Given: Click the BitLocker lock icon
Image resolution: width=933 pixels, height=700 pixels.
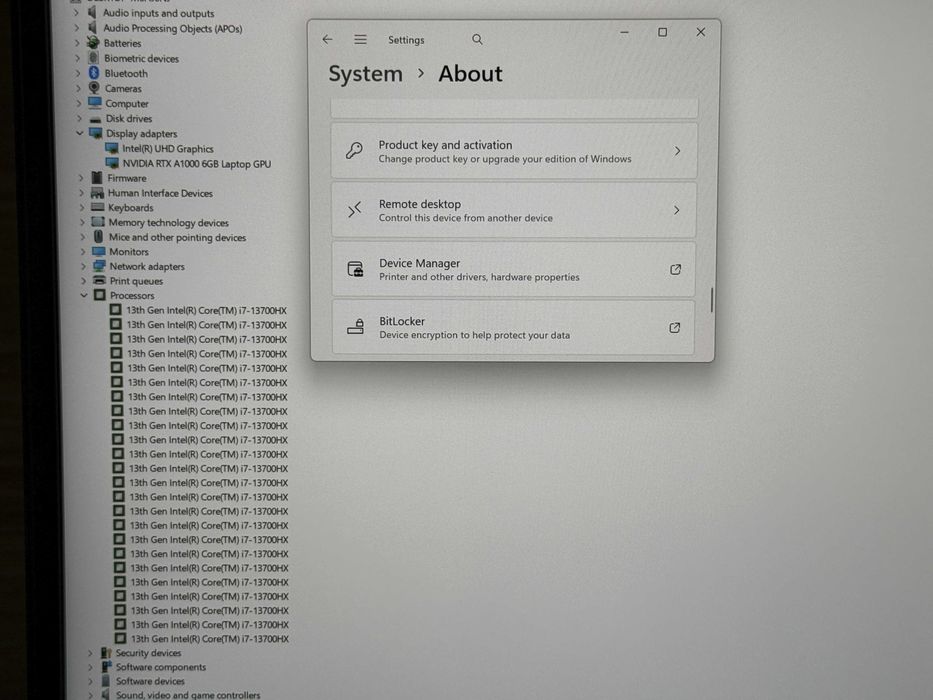Looking at the screenshot, I should pos(356,327).
